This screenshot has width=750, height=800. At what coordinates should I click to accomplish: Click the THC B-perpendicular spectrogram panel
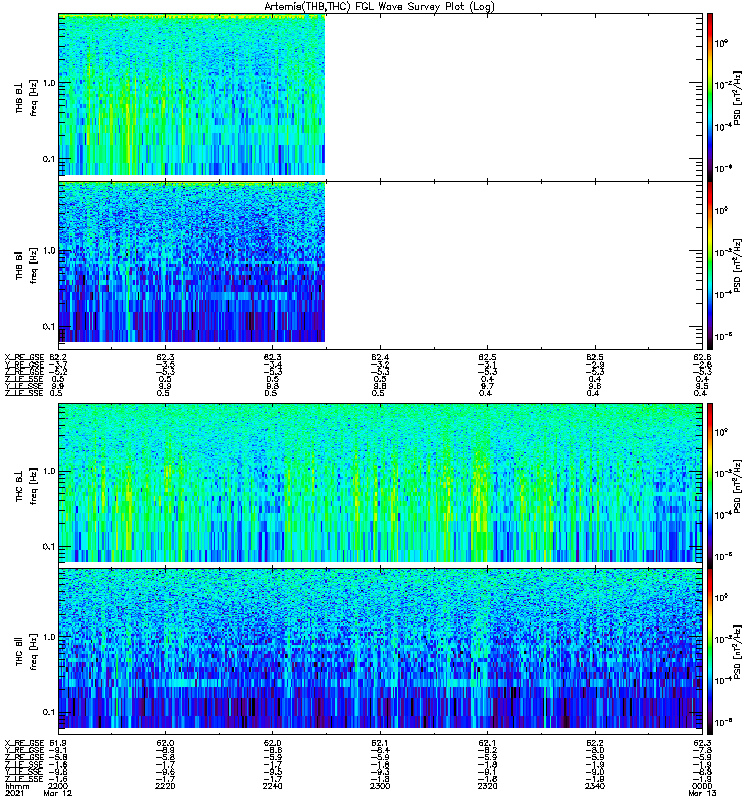(380, 485)
